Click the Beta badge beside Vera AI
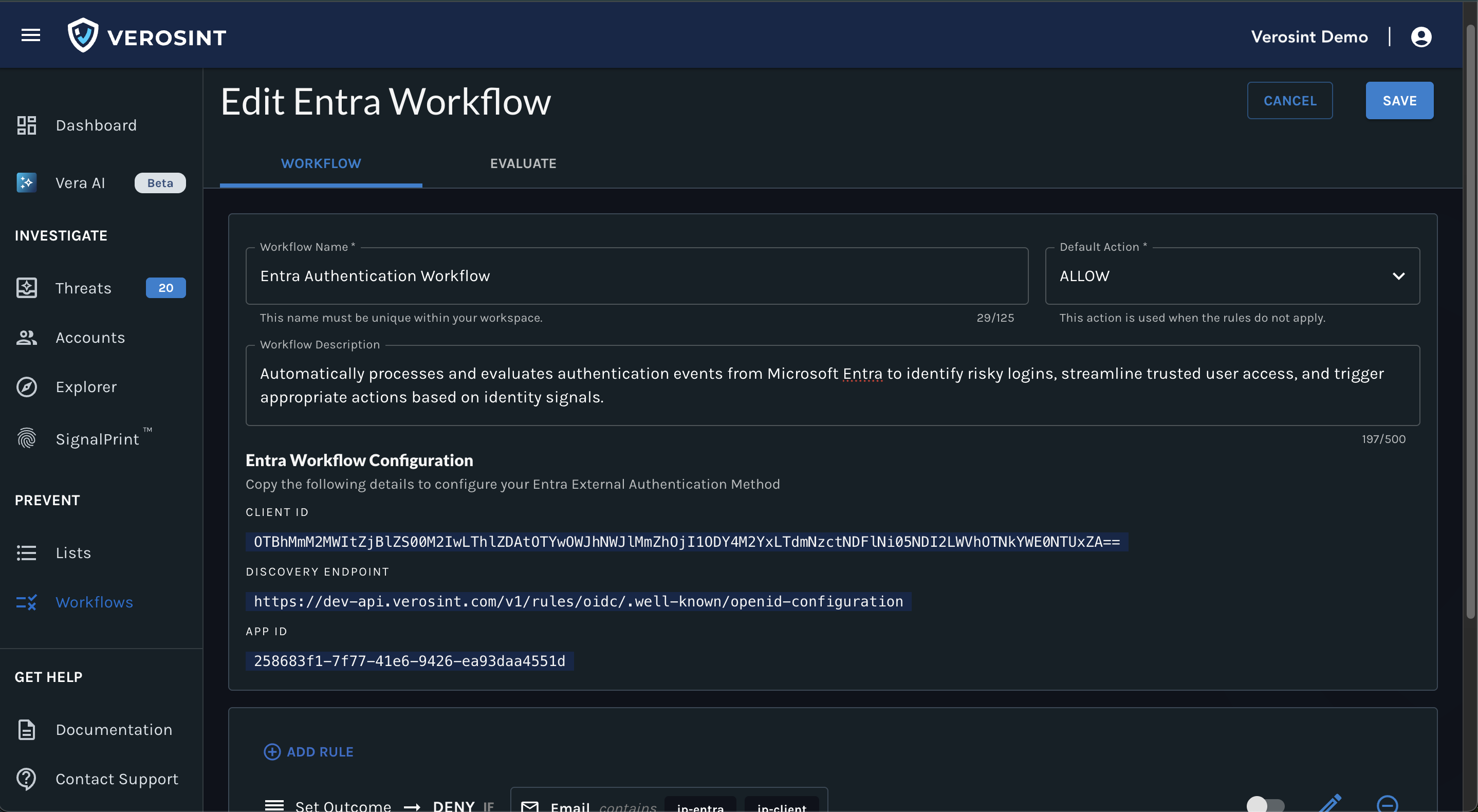 159,182
